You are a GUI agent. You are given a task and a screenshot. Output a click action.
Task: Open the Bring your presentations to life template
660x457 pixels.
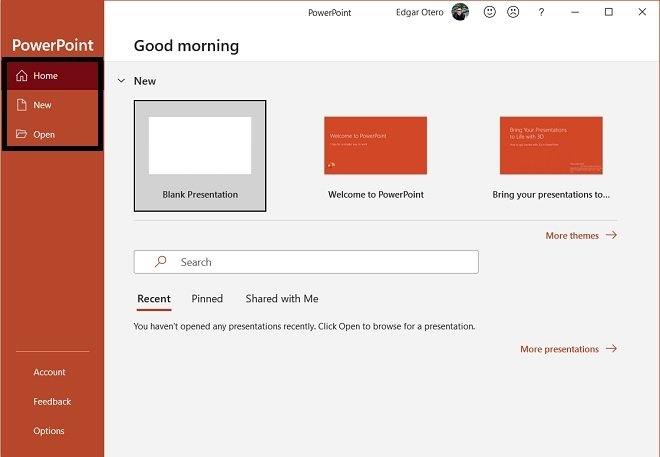pyautogui.click(x=551, y=145)
